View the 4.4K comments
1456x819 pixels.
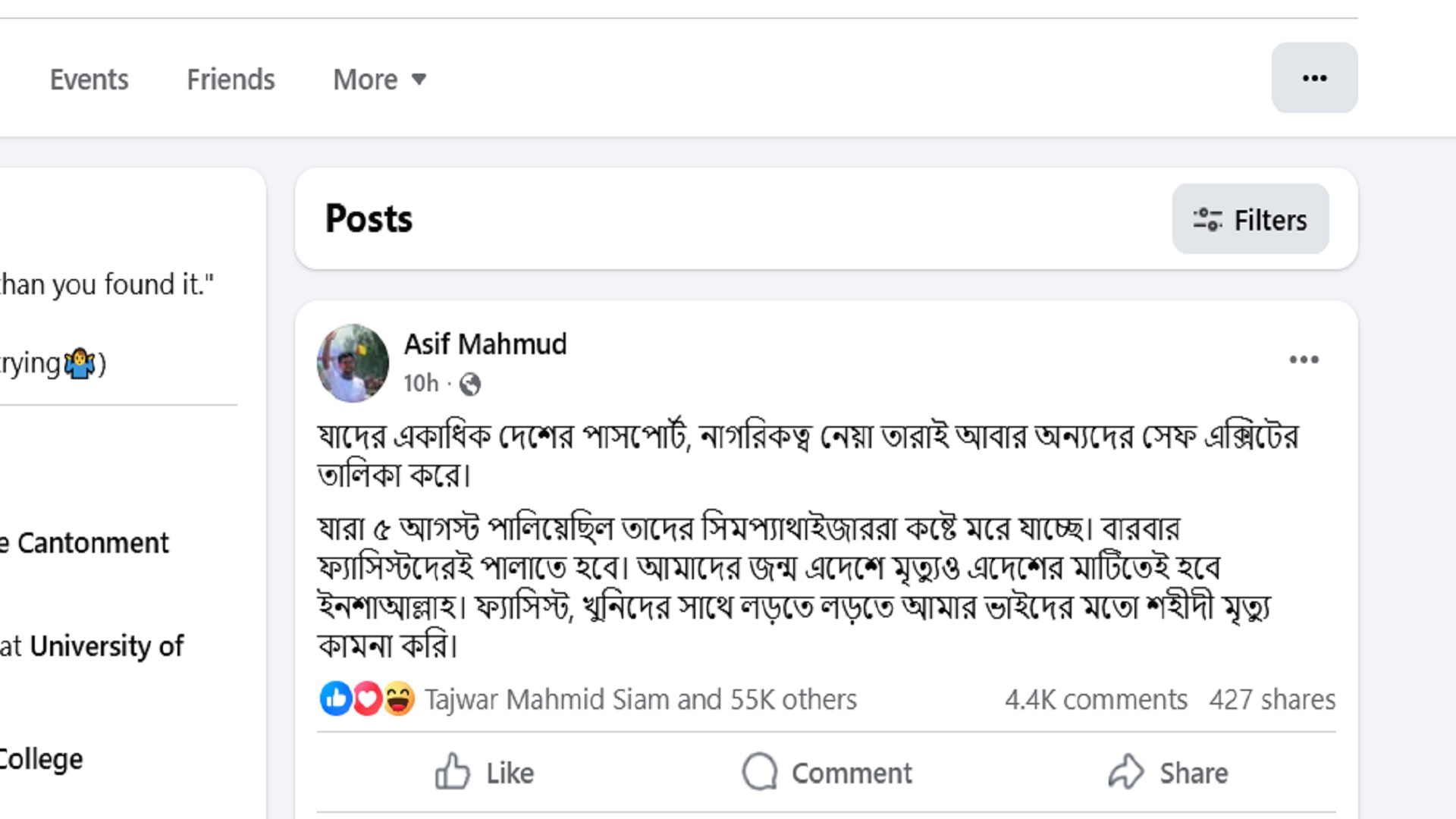click(x=1096, y=699)
